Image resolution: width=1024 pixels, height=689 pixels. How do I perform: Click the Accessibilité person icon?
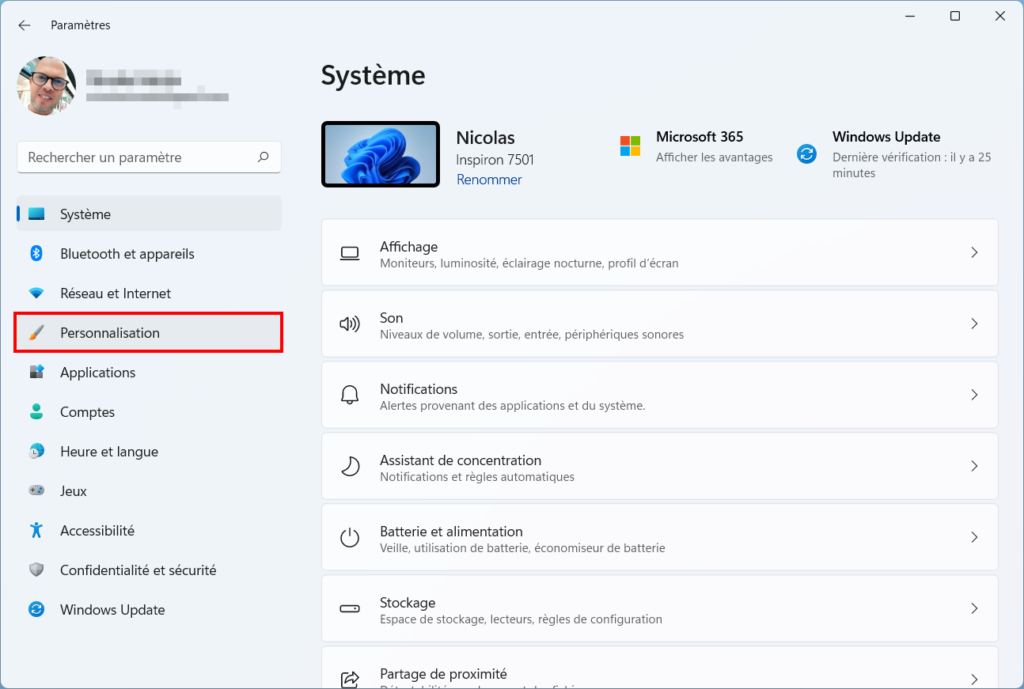(x=37, y=531)
